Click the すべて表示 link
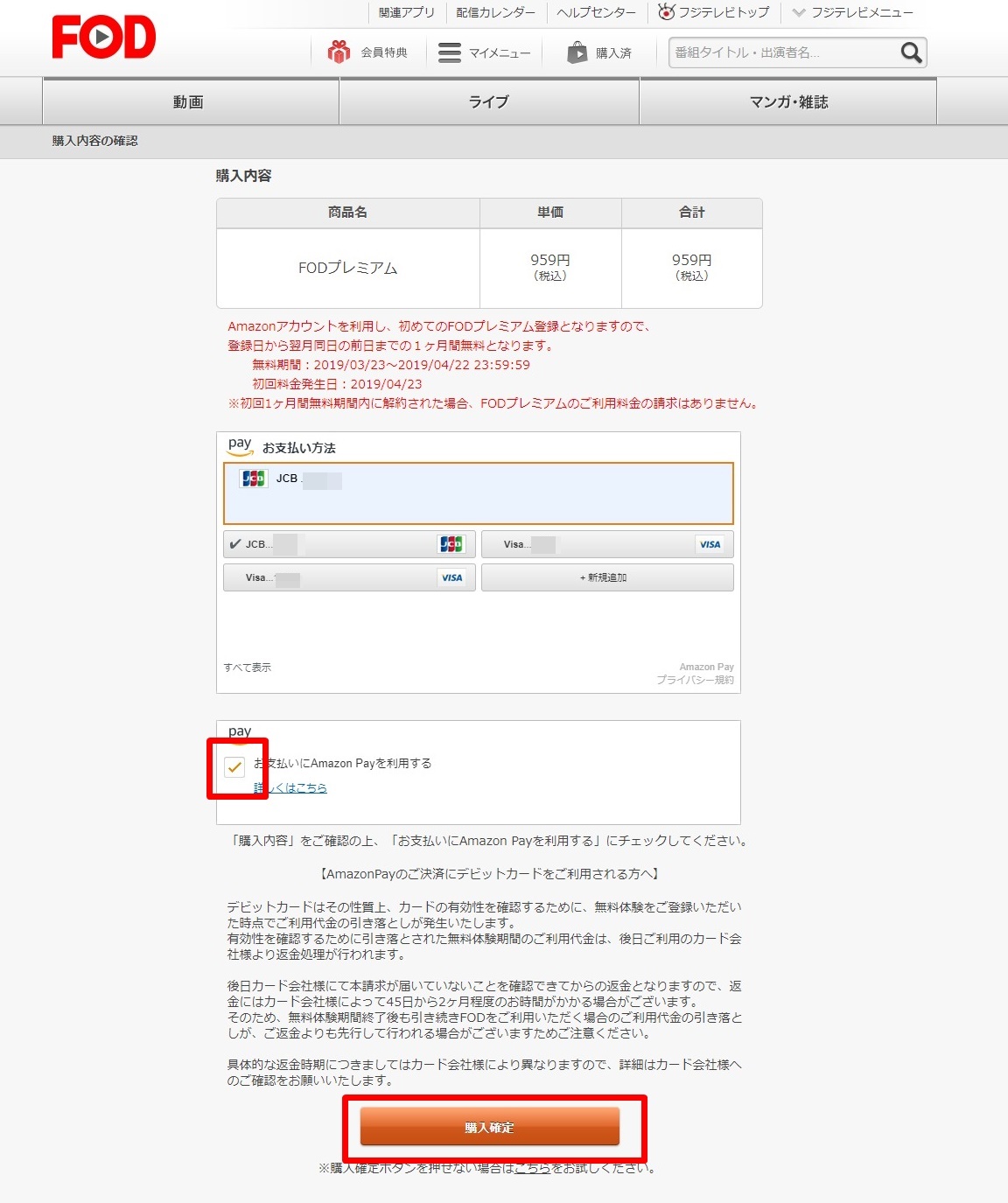 click(x=248, y=668)
